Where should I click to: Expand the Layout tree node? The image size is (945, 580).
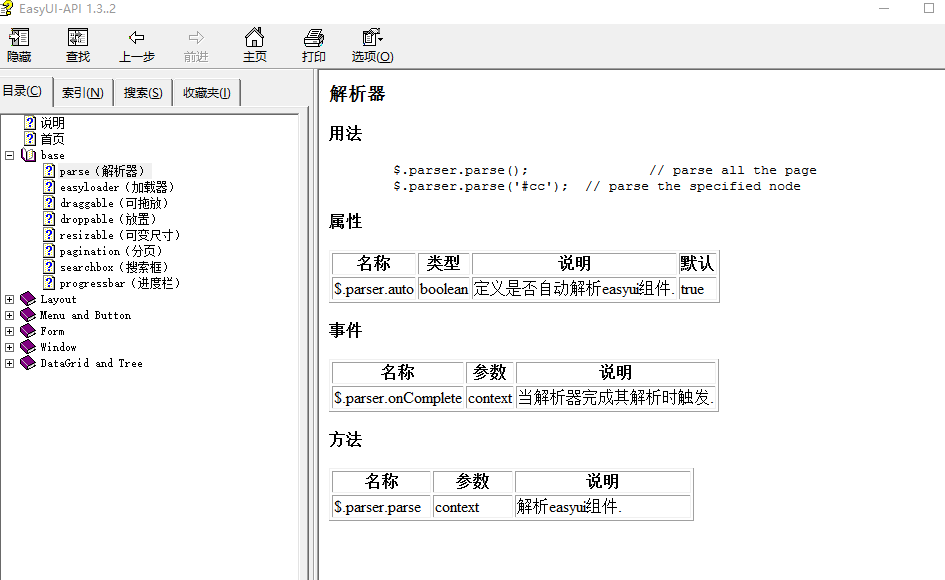point(9,298)
